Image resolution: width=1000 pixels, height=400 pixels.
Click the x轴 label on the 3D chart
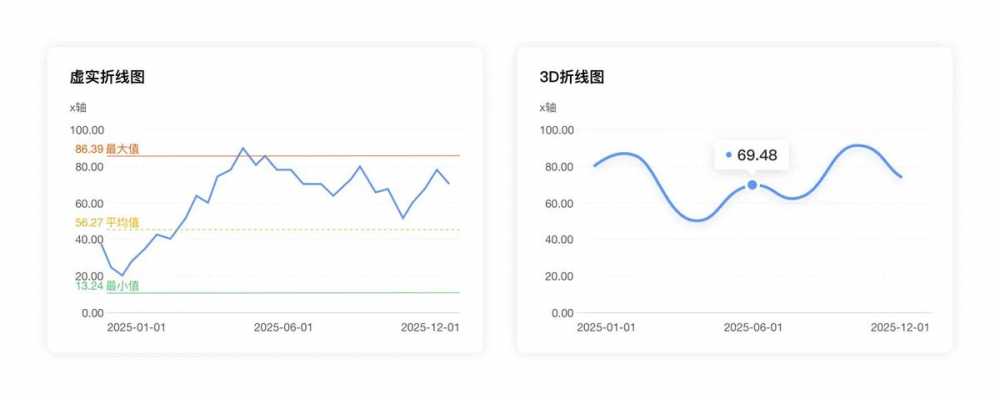coord(548,107)
